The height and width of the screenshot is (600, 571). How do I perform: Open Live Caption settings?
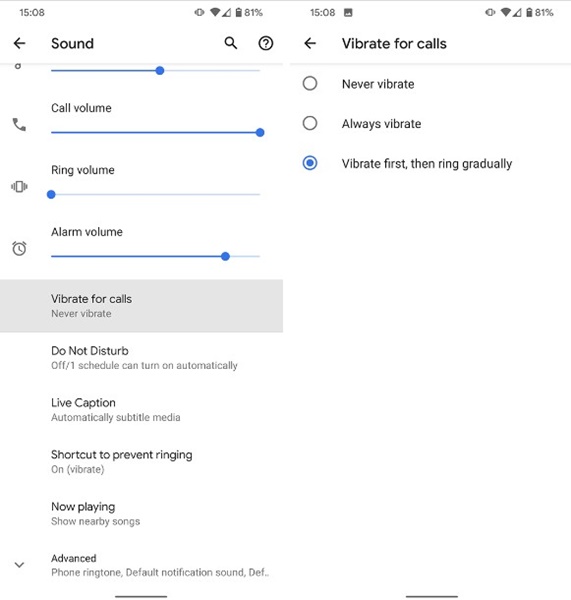pos(142,409)
